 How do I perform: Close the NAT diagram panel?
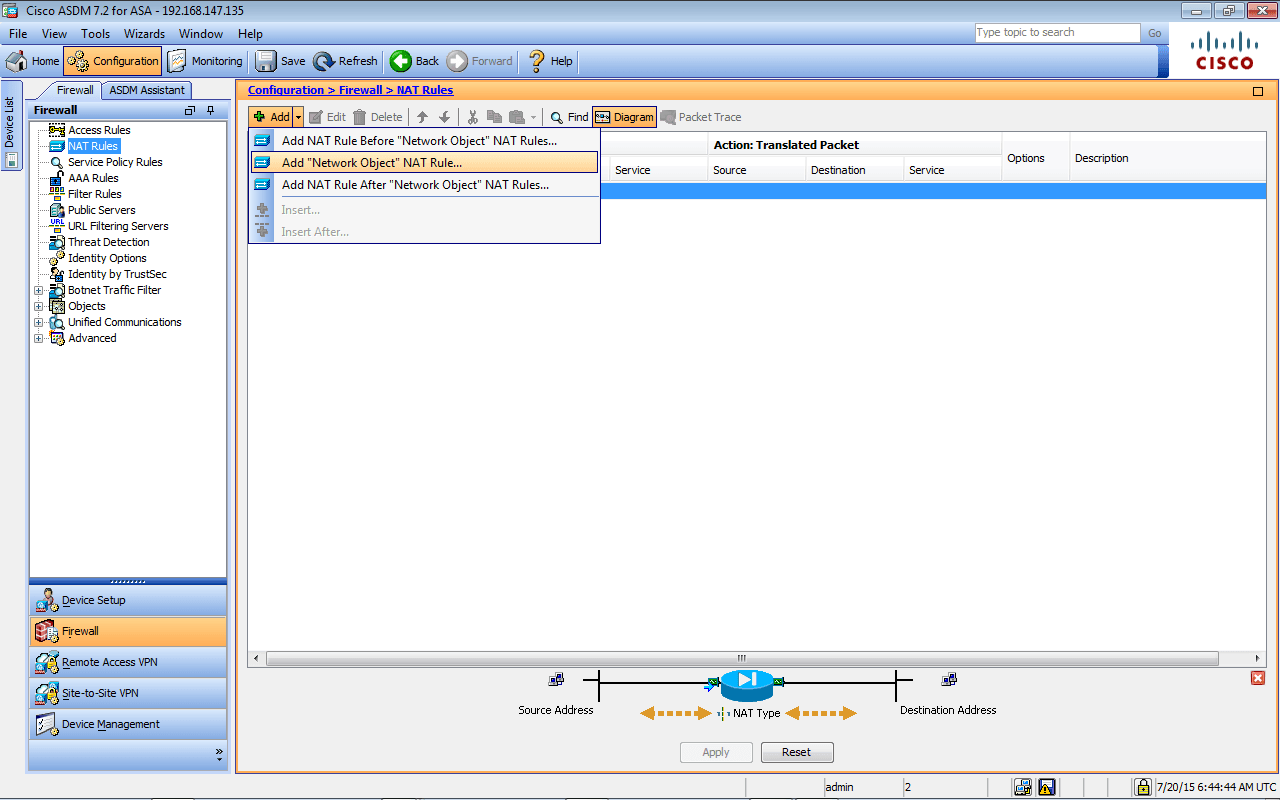[1258, 678]
